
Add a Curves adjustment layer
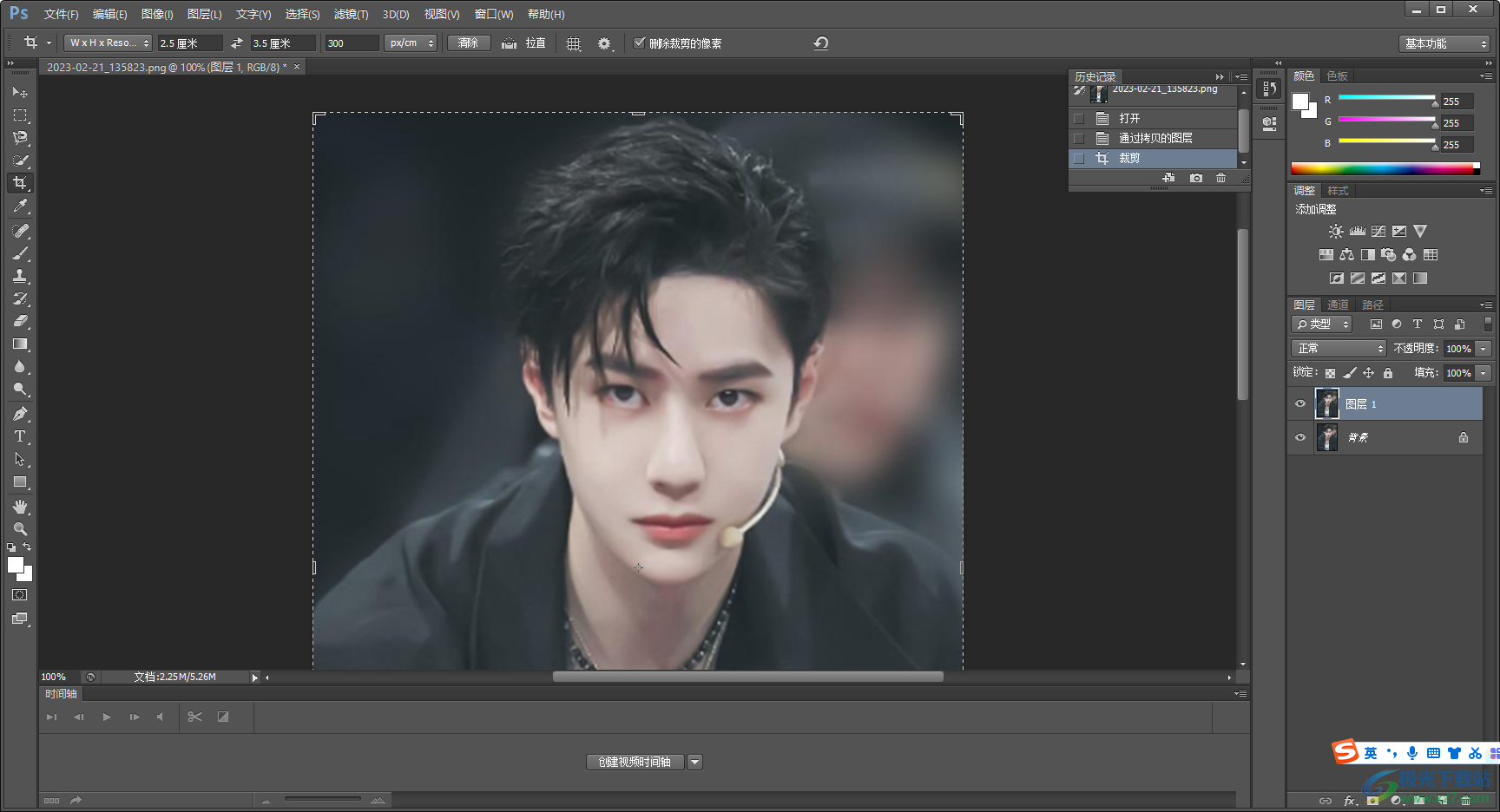(1378, 232)
